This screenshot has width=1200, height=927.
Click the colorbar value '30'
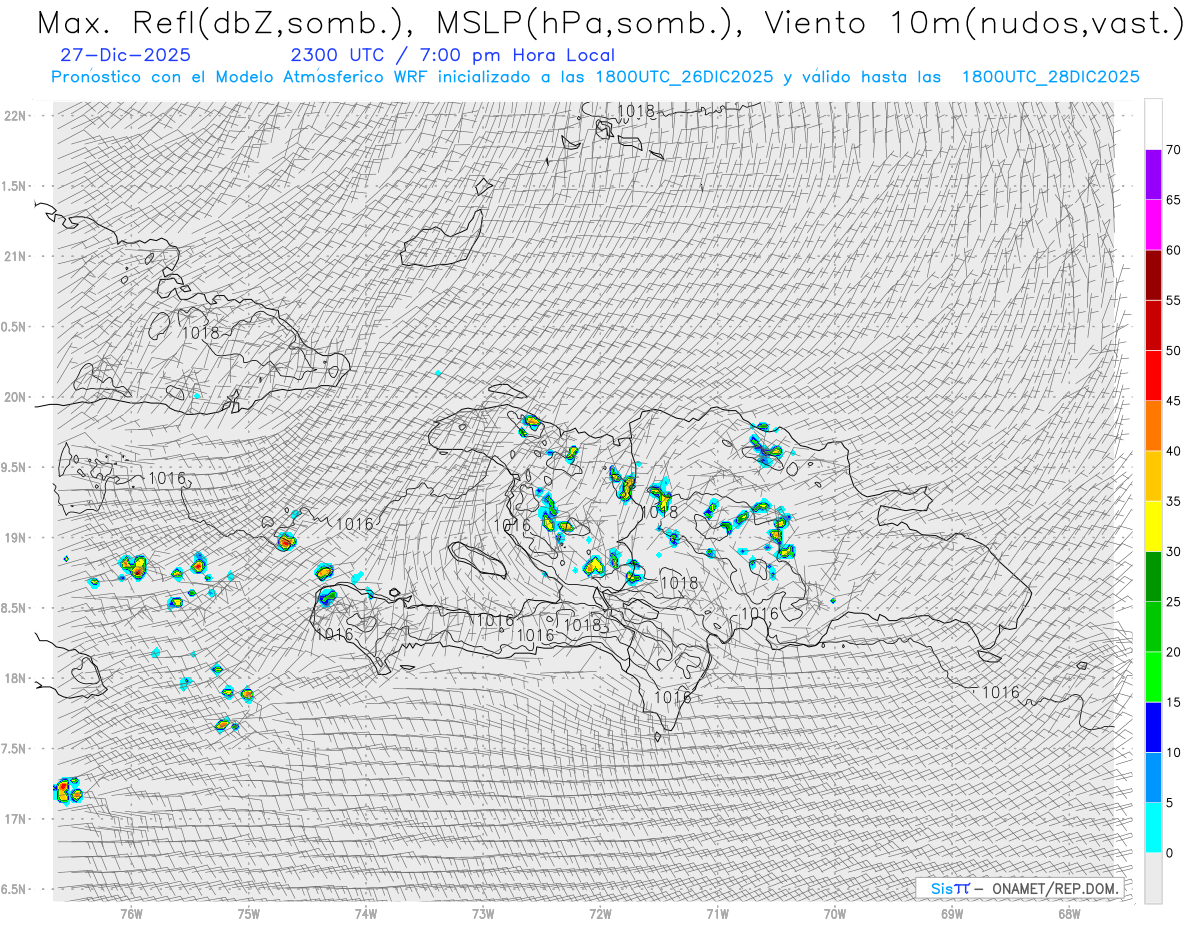point(1173,552)
